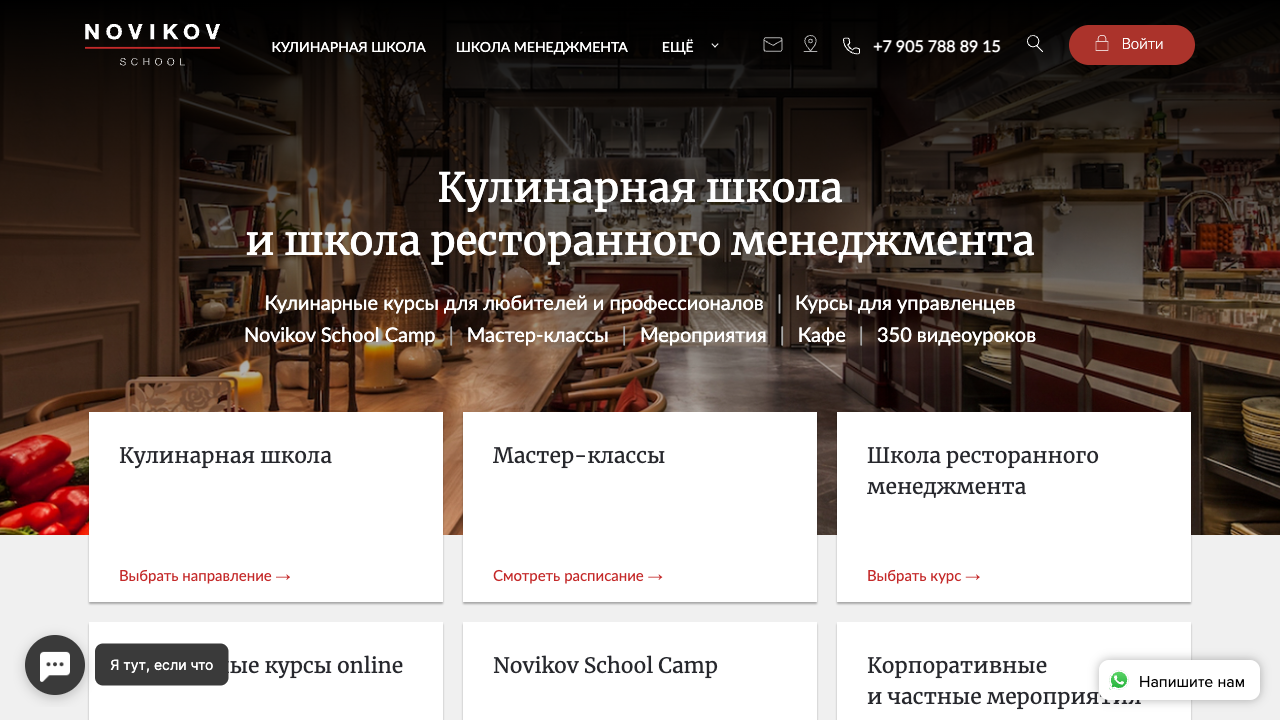The height and width of the screenshot is (720, 1280).
Task: Call phone number +7 905 788 89 15
Action: (x=936, y=46)
